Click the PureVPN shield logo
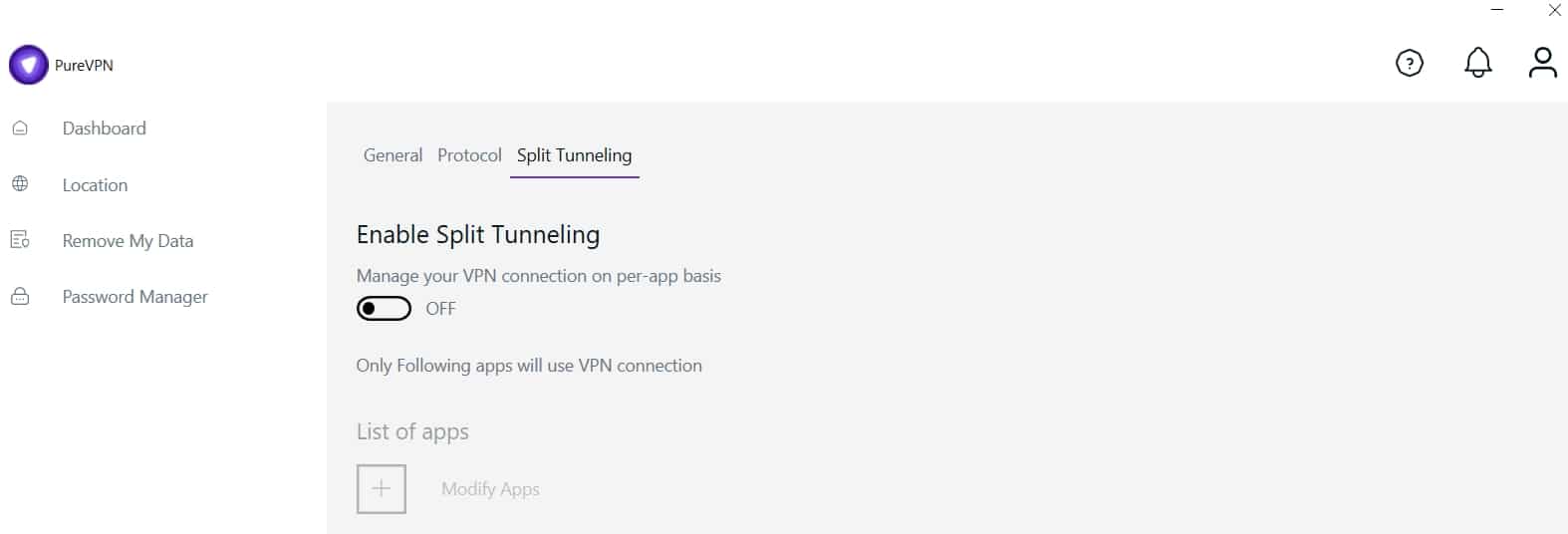 [28, 65]
